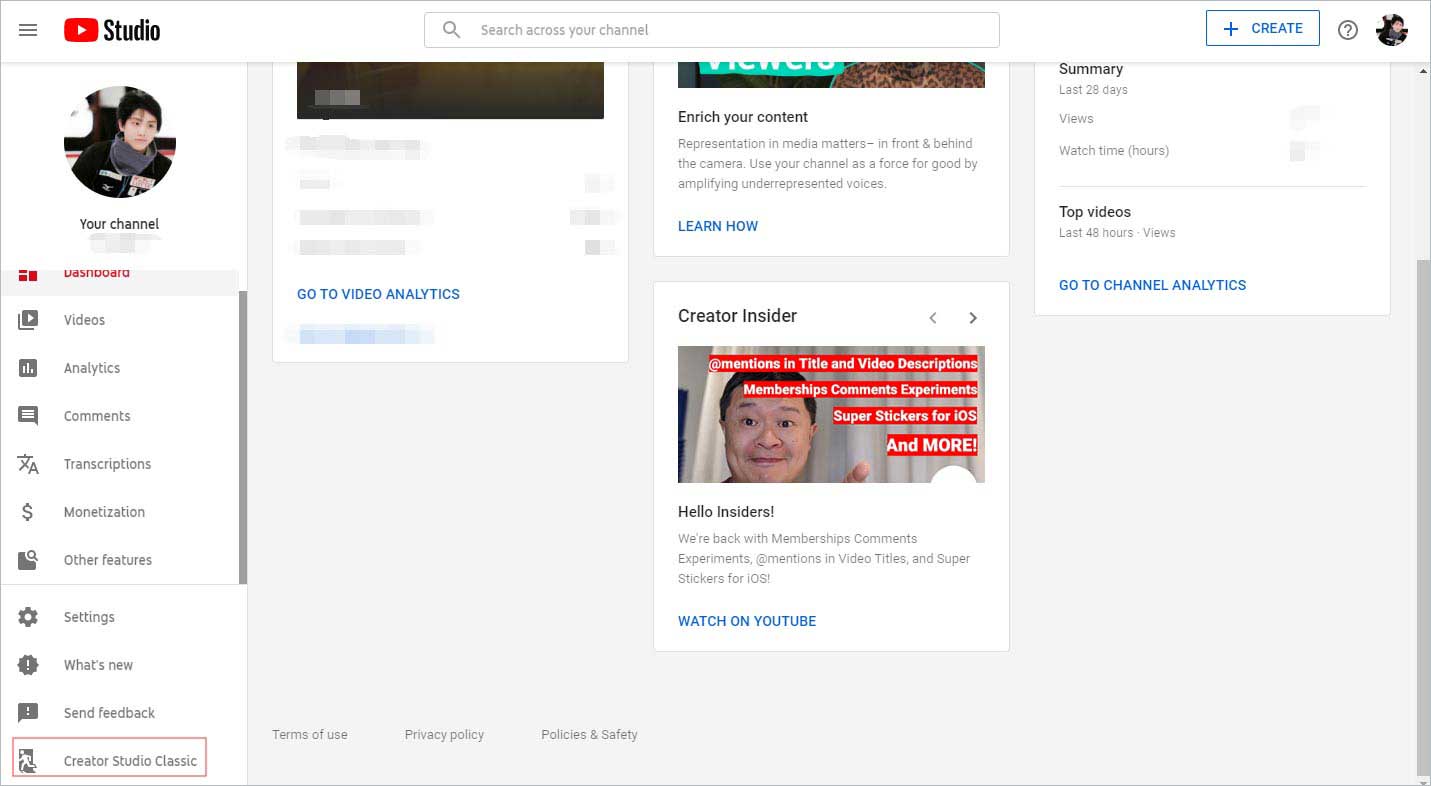
Task: Switch to Creator Studio Classic
Action: pyautogui.click(x=130, y=760)
